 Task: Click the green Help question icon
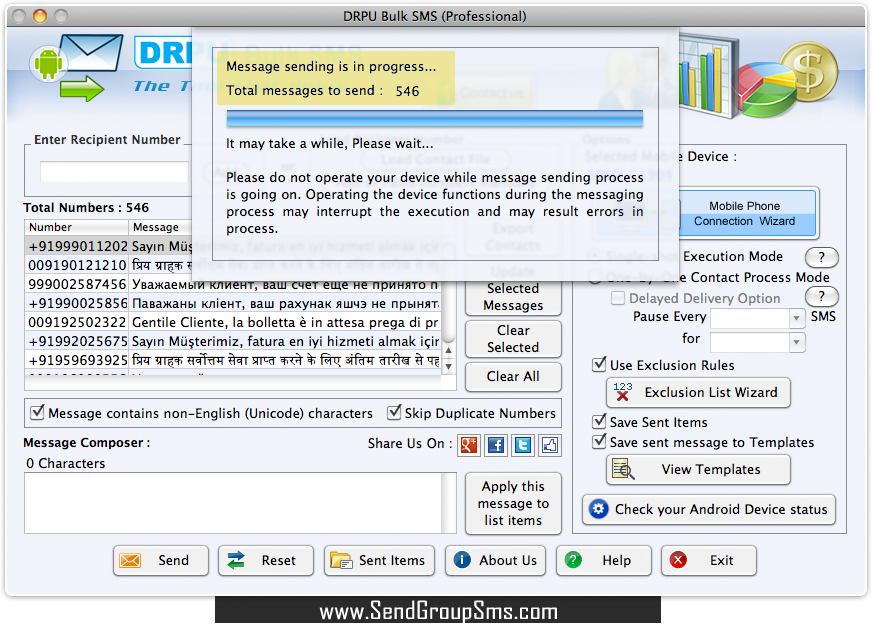pyautogui.click(x=573, y=559)
